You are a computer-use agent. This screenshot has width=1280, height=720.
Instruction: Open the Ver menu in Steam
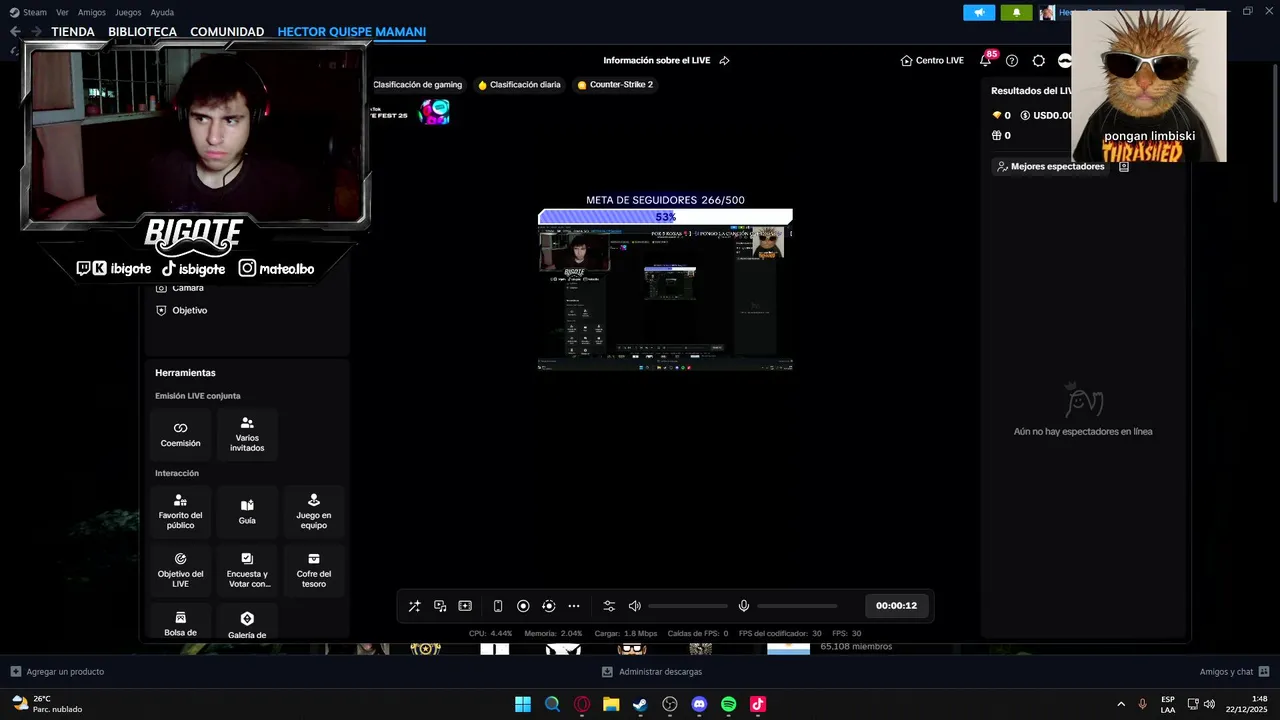62,12
